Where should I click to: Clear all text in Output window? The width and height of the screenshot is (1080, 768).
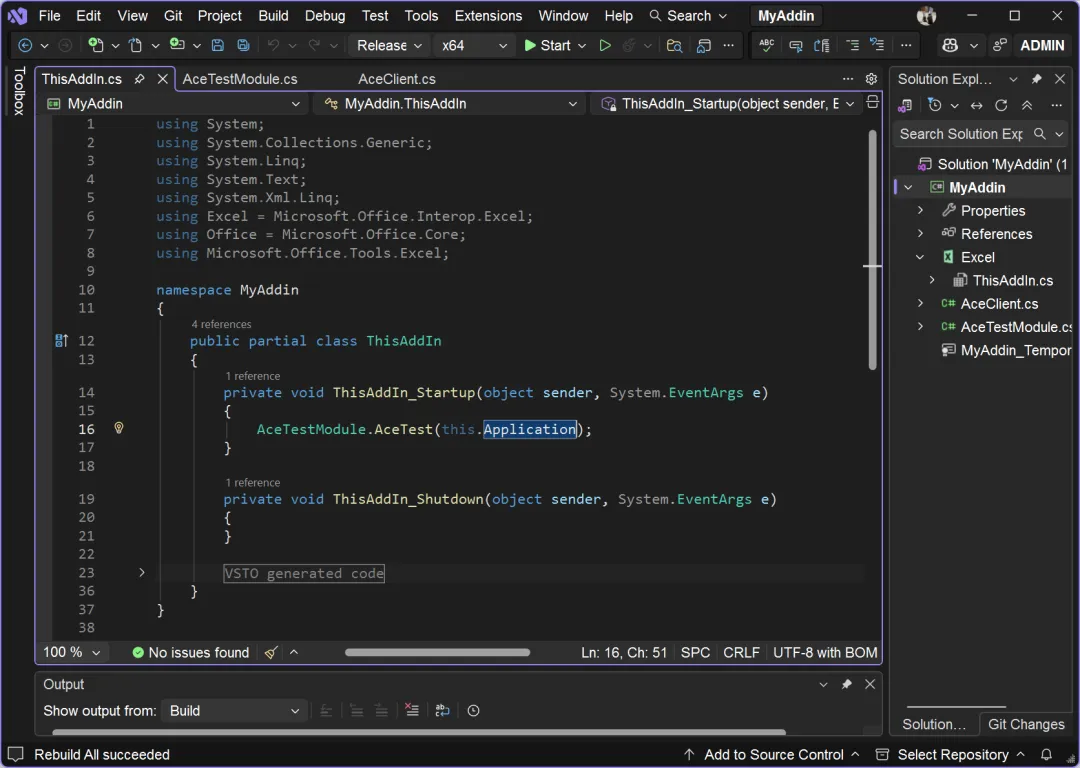point(411,711)
